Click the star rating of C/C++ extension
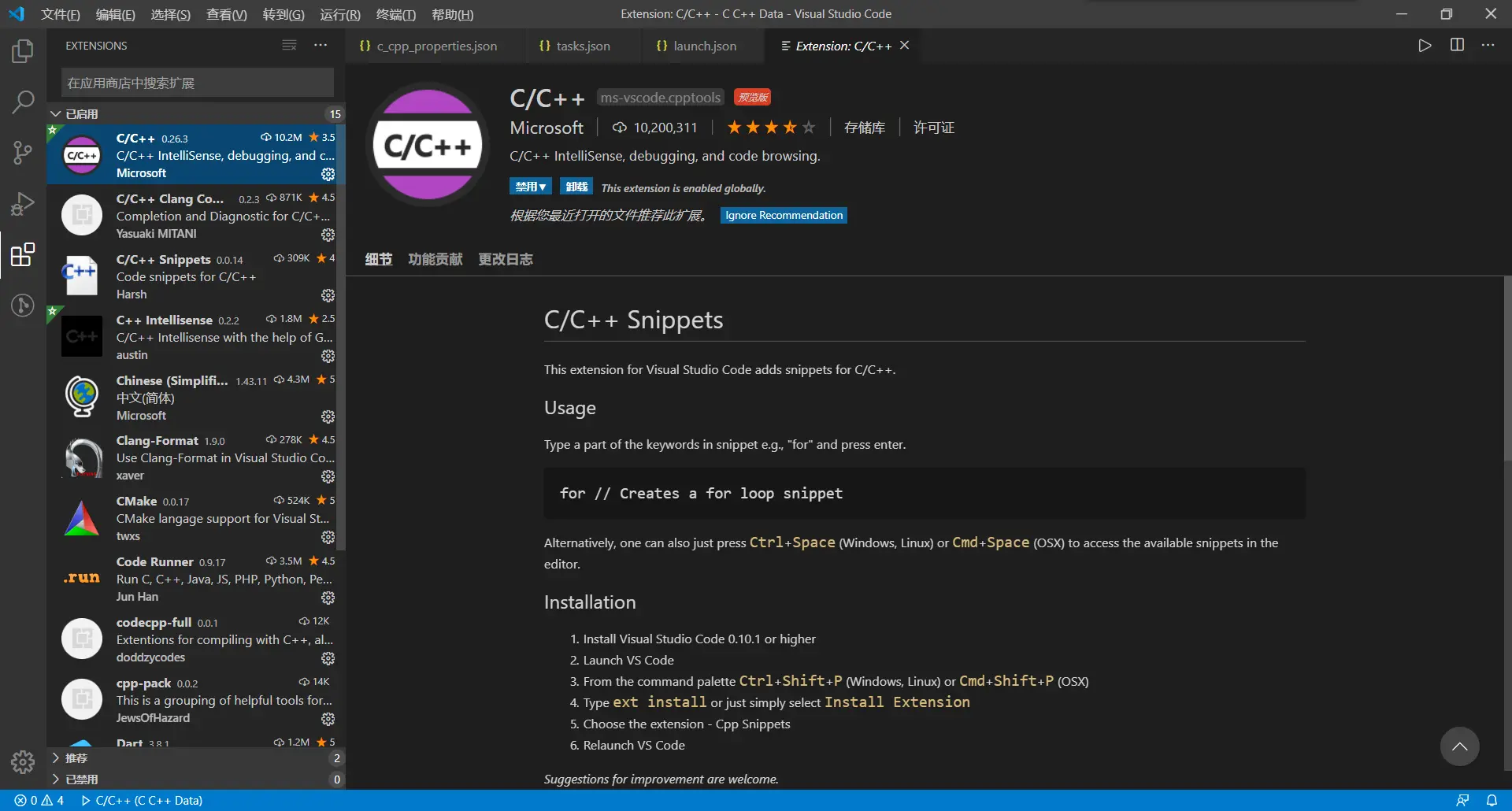 [x=771, y=128]
